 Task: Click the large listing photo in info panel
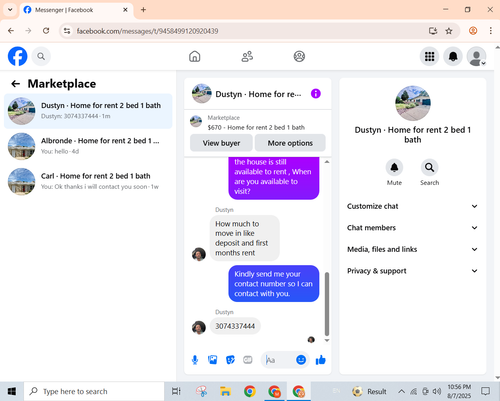[413, 103]
